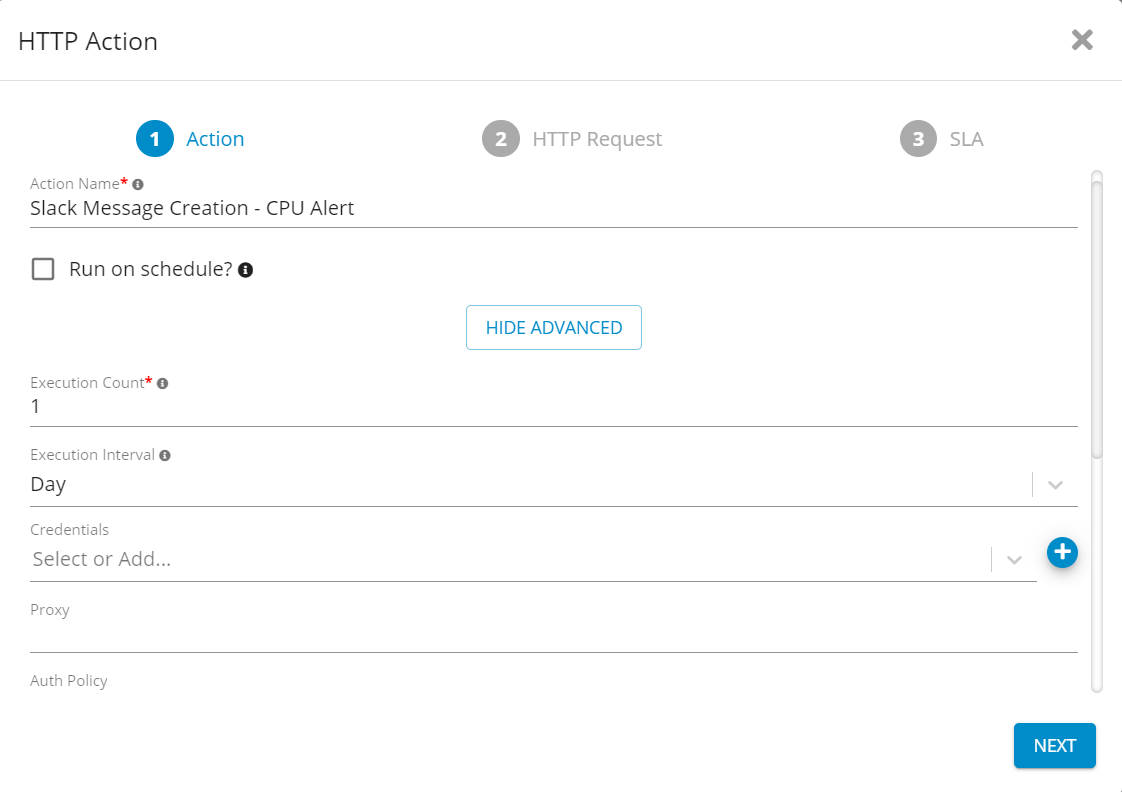Open the Day interval selector chevron
The height and width of the screenshot is (792, 1122).
pos(1054,484)
